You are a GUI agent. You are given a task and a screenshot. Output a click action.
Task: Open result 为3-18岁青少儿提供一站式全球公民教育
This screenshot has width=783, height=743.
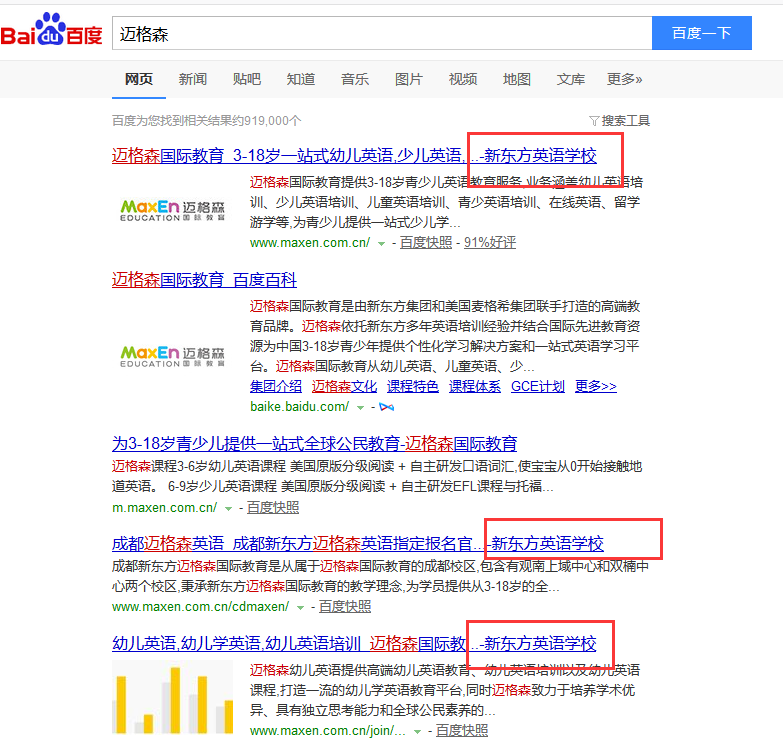pos(315,443)
